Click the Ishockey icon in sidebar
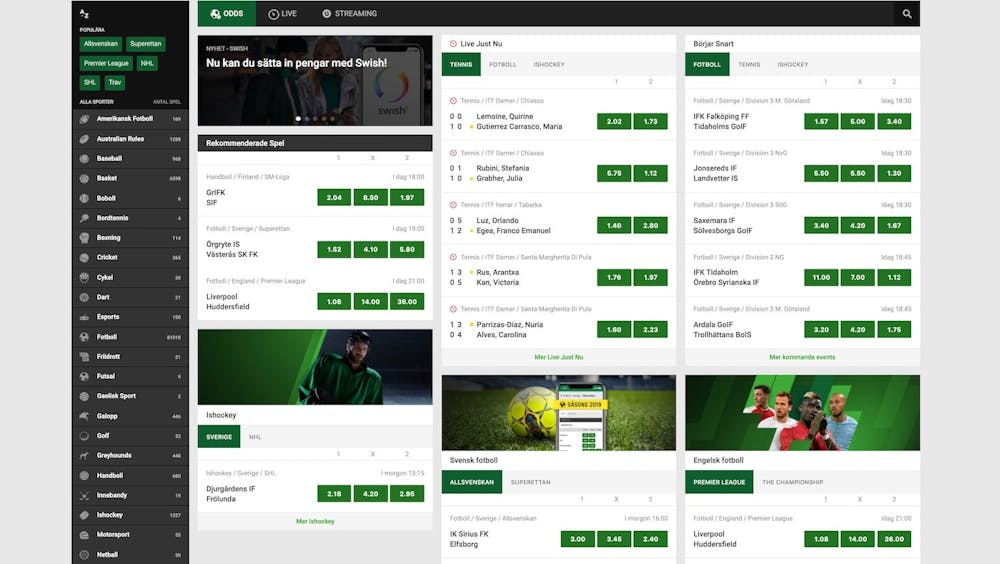 pos(84,514)
